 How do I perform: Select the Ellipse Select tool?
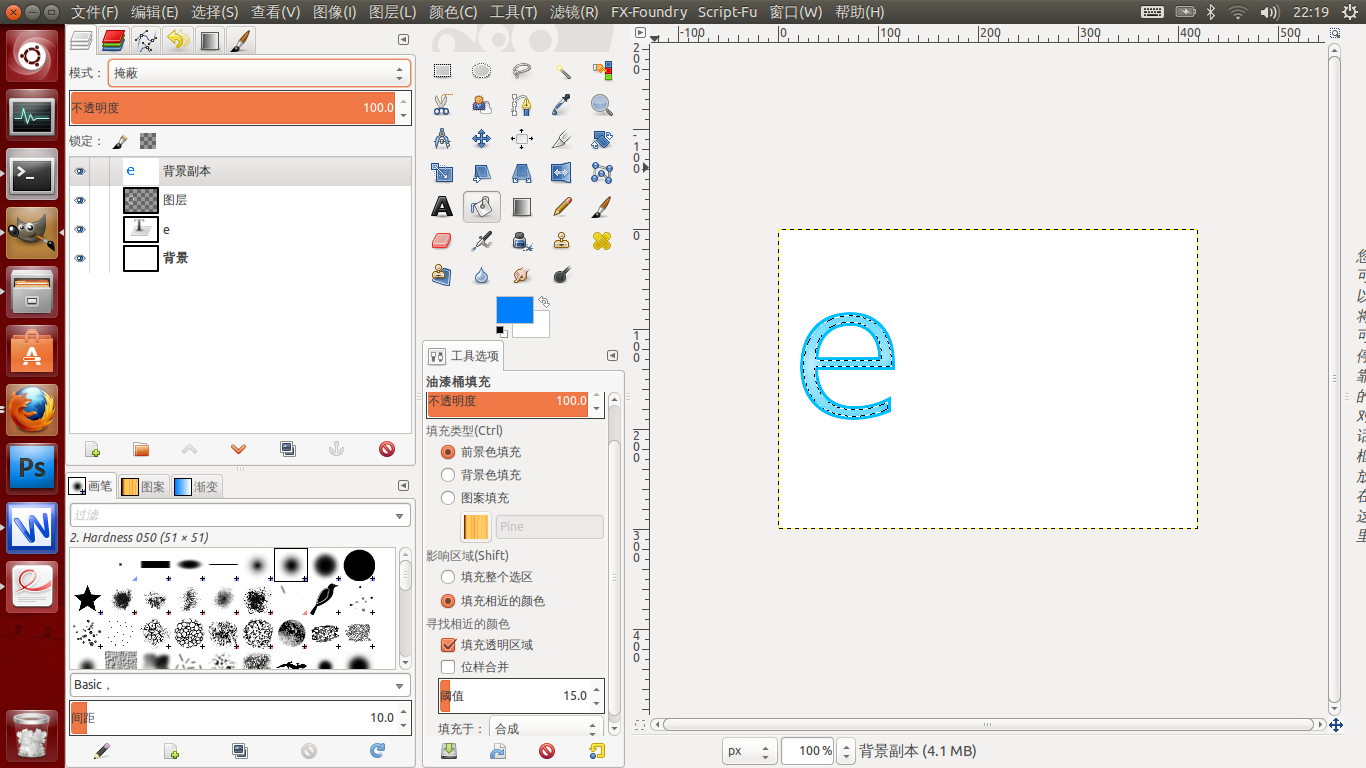pos(481,71)
